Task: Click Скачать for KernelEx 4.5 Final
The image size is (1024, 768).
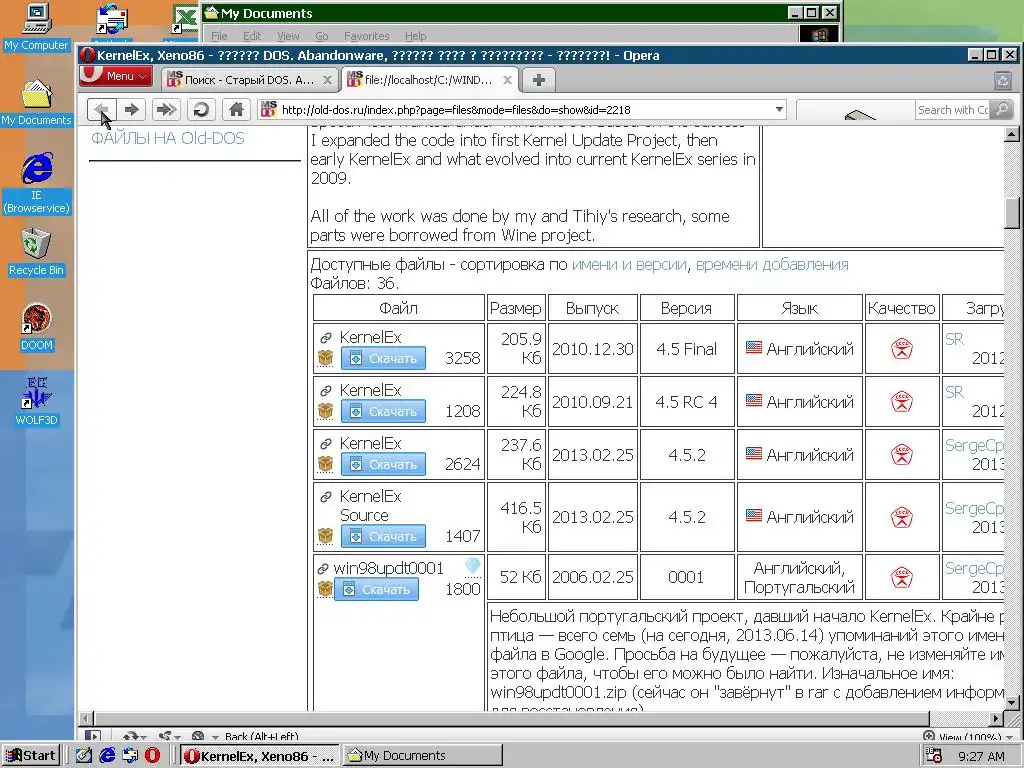Action: point(383,359)
